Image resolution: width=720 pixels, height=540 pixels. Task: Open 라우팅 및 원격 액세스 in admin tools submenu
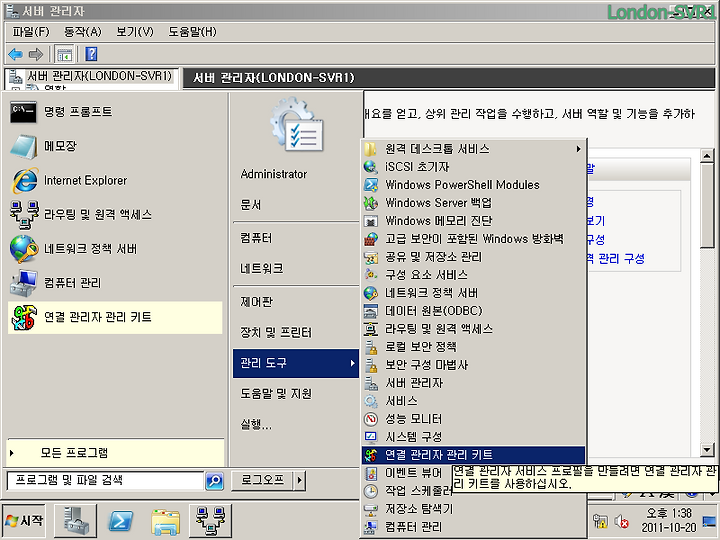473,329
